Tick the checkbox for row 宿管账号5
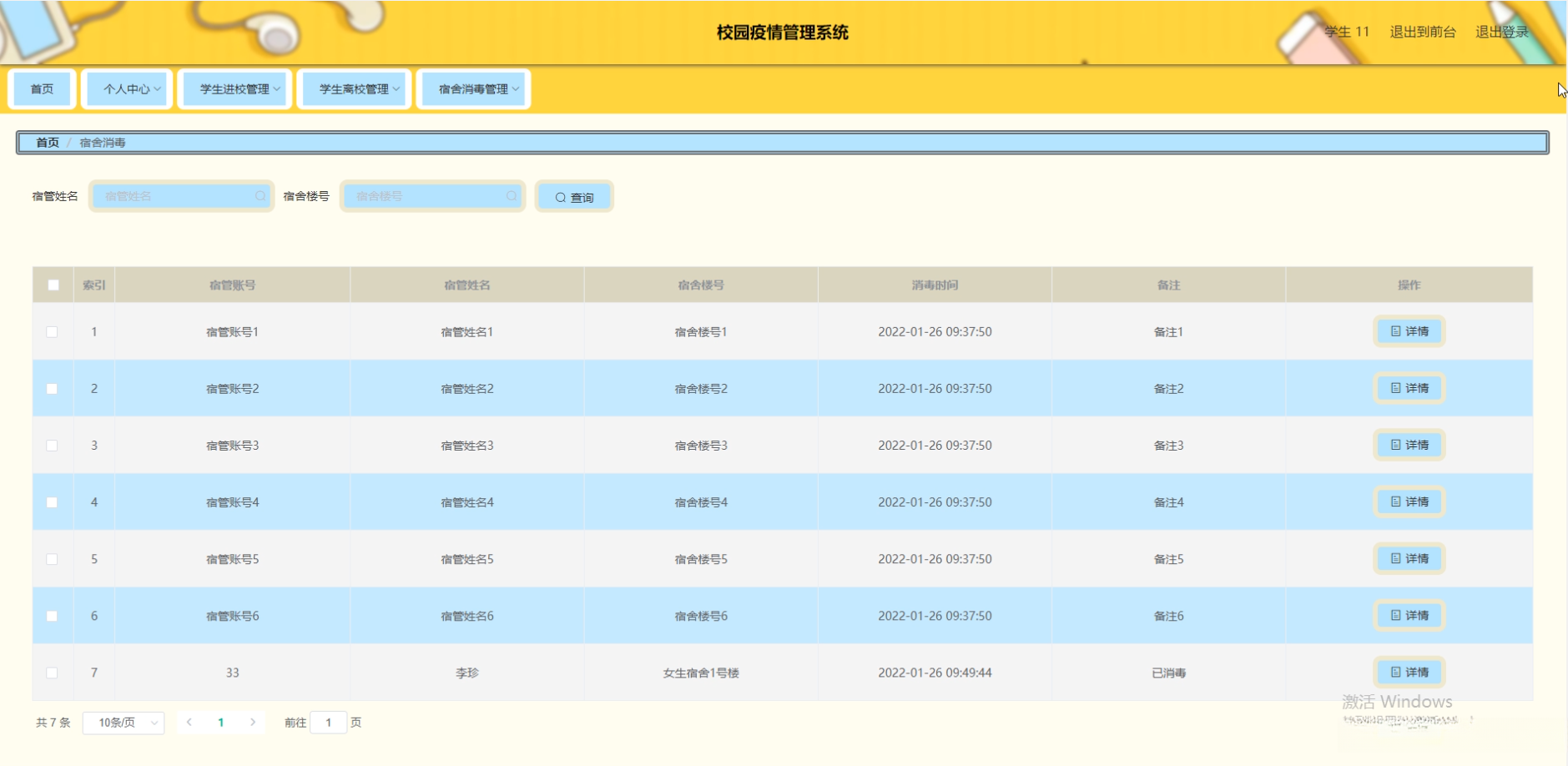This screenshot has width=1568, height=766. click(x=52, y=559)
